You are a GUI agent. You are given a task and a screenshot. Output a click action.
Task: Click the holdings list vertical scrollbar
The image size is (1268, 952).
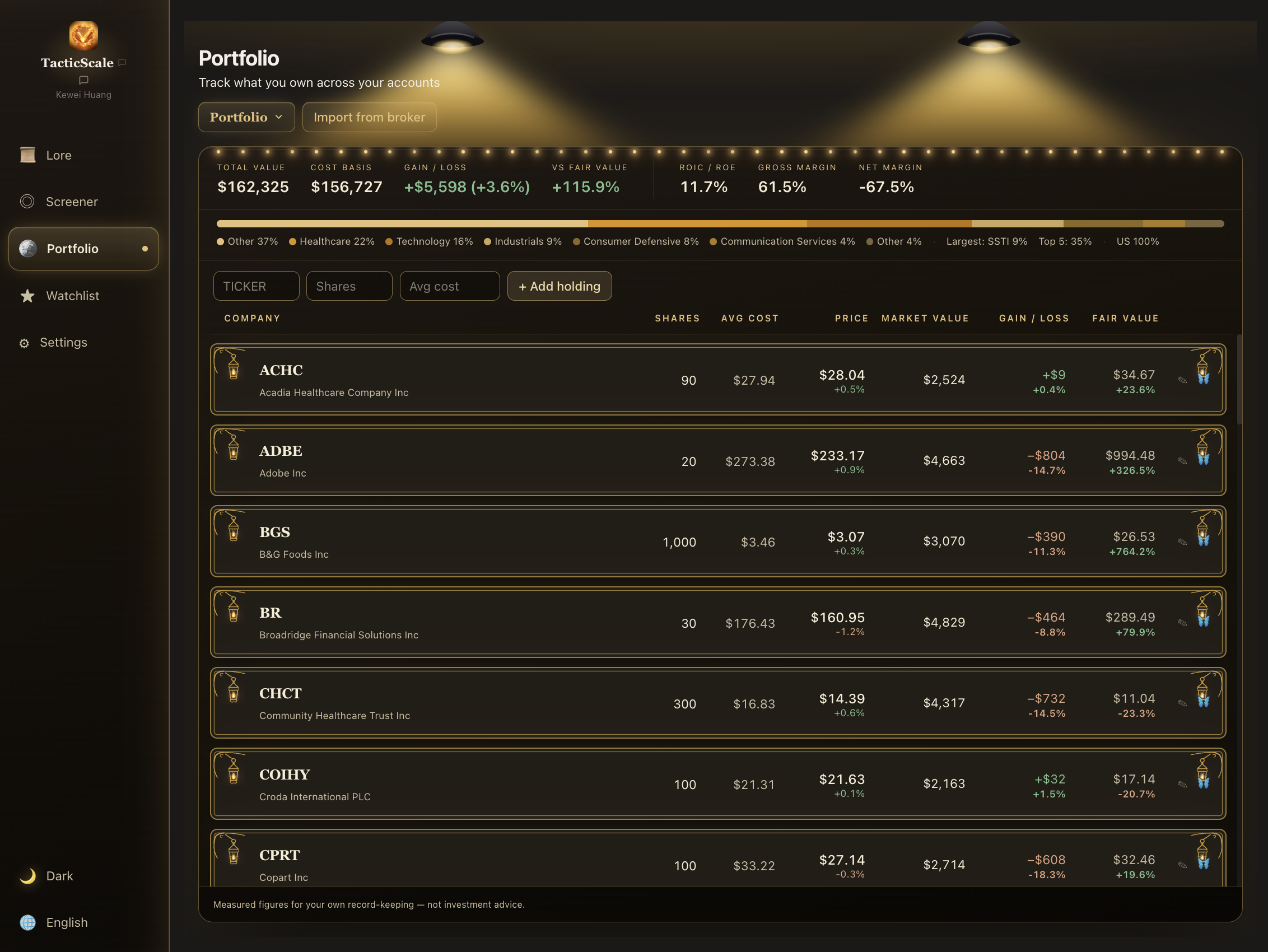coord(1239,380)
